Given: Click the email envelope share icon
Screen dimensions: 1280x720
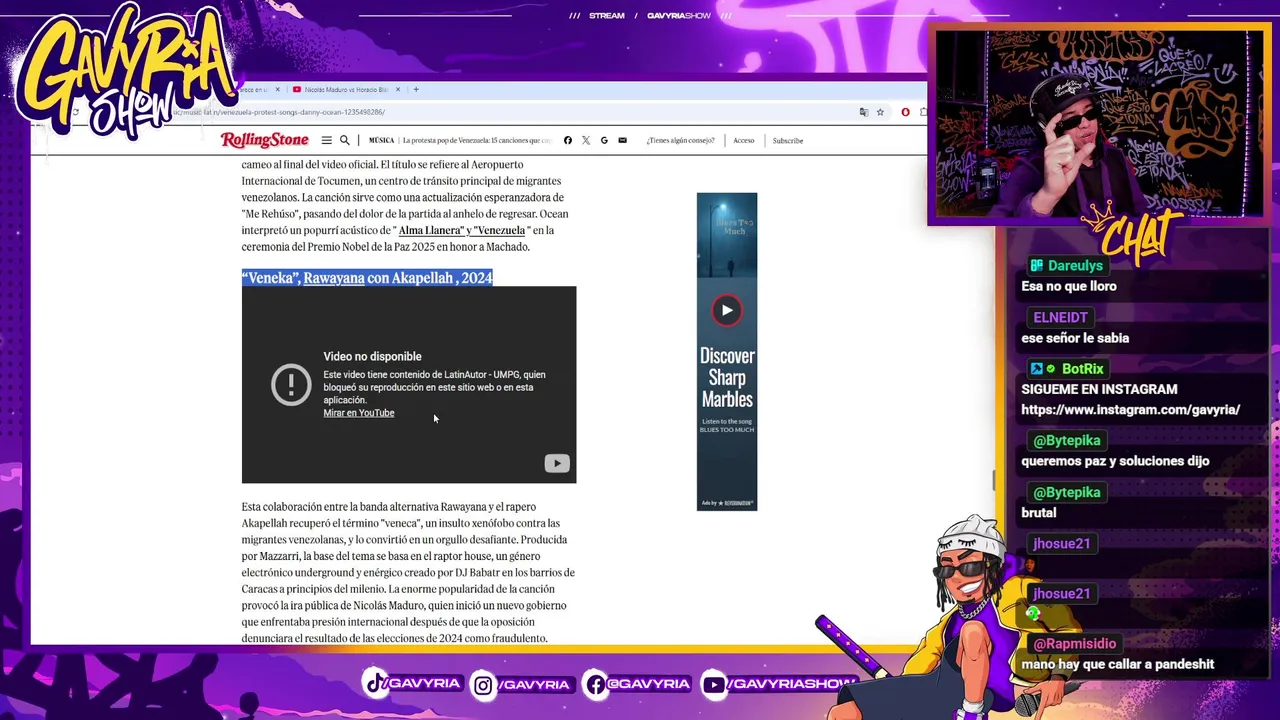Looking at the screenshot, I should (622, 140).
